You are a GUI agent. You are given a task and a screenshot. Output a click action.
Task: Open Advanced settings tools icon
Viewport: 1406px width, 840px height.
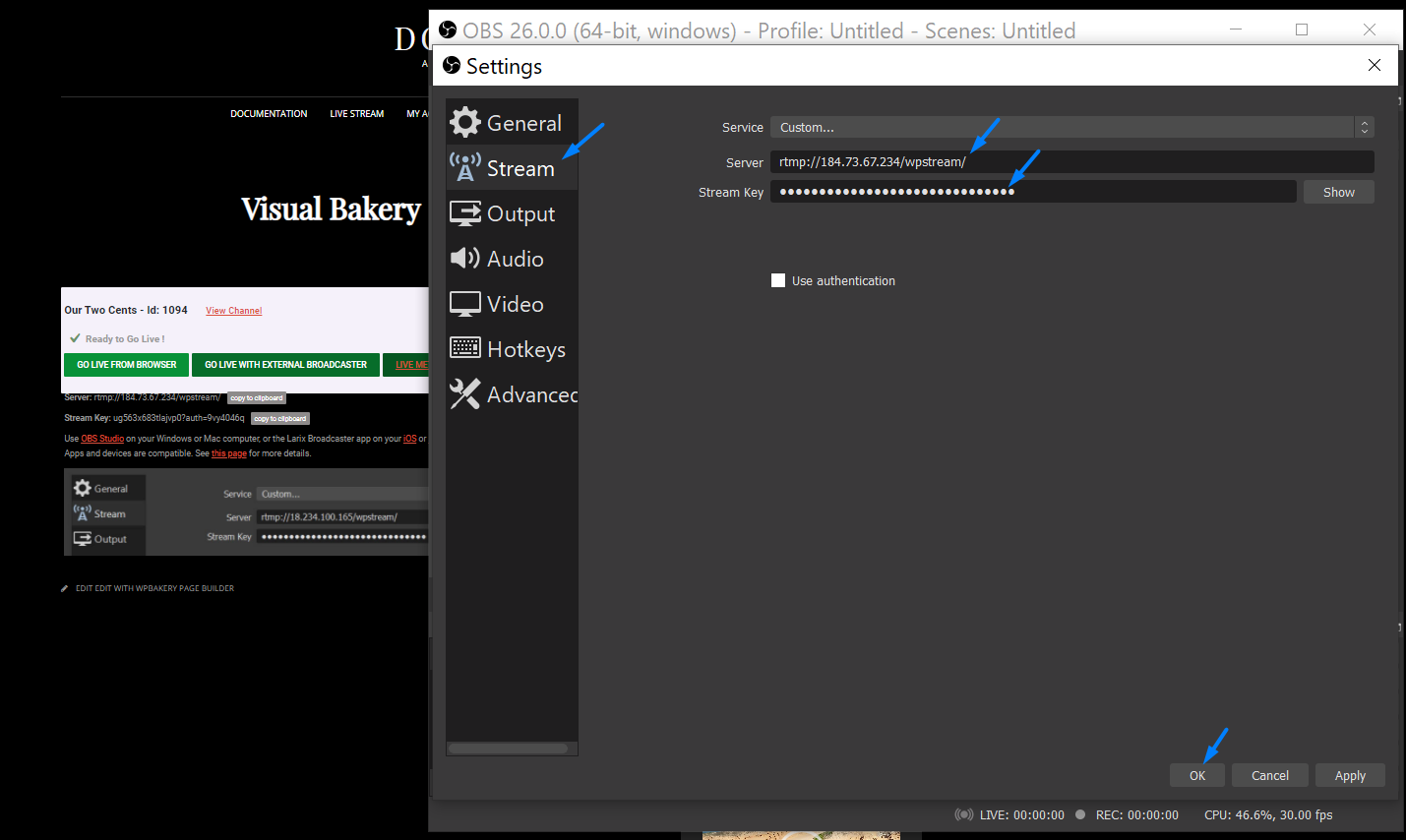coord(465,394)
